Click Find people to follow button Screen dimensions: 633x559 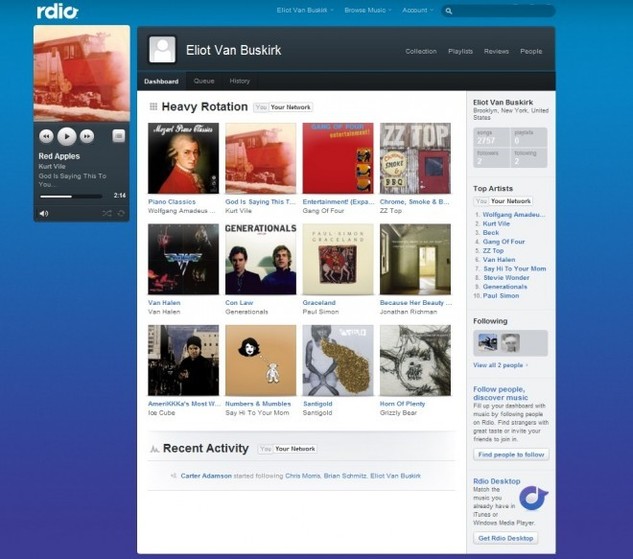510,454
